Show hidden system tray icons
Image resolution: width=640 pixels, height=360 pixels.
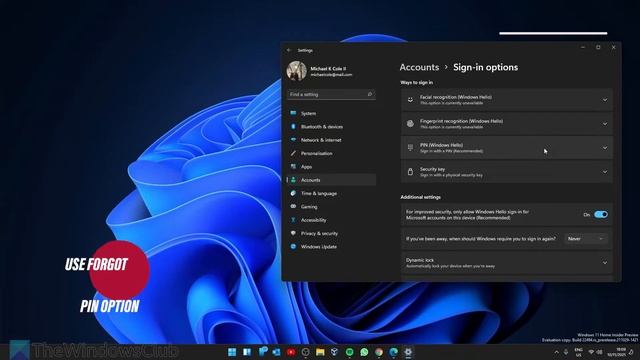pyautogui.click(x=556, y=352)
